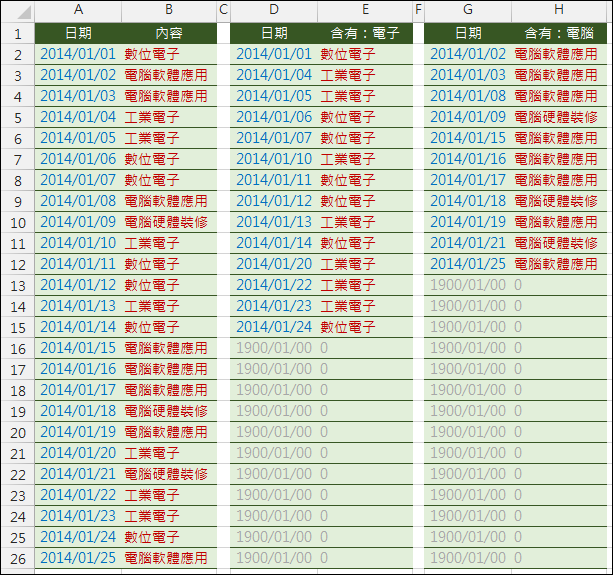The image size is (613, 575).
Task: Click cell D1 header 日期
Action: 274,33
